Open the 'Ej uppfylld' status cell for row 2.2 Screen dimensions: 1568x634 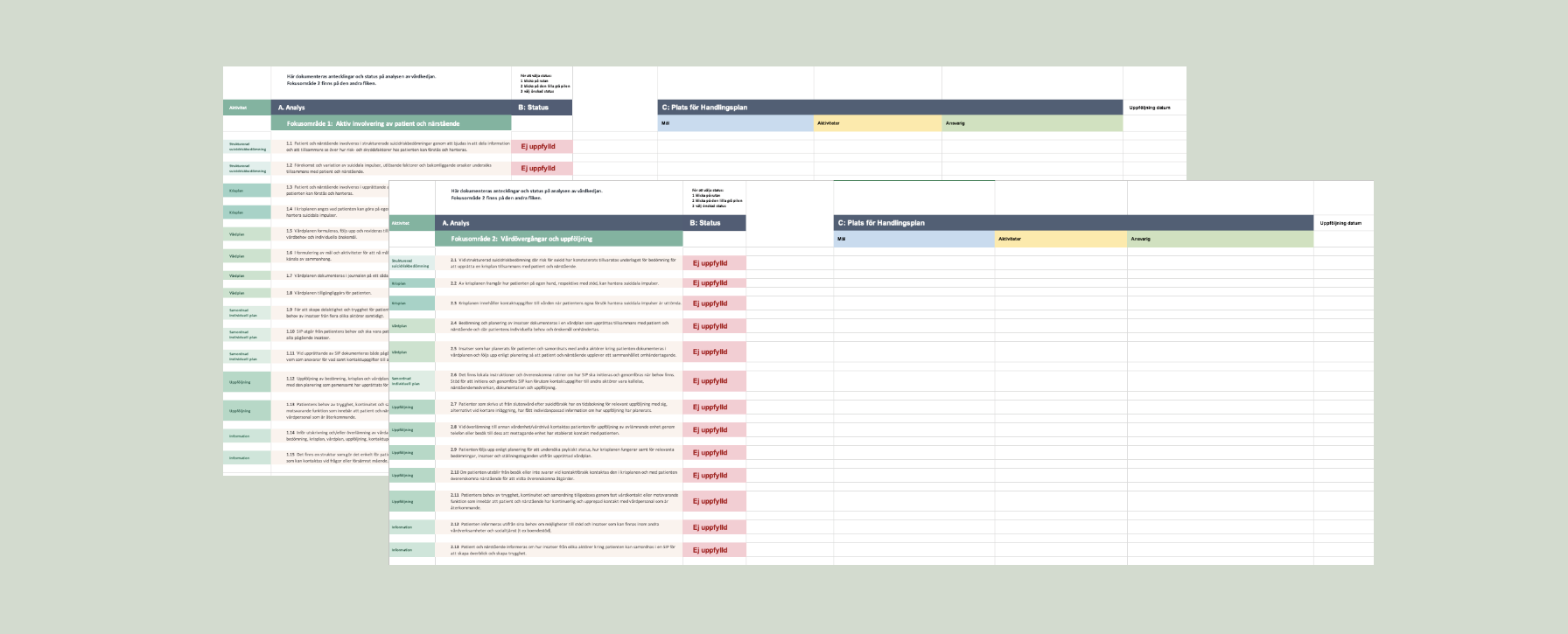coord(714,283)
